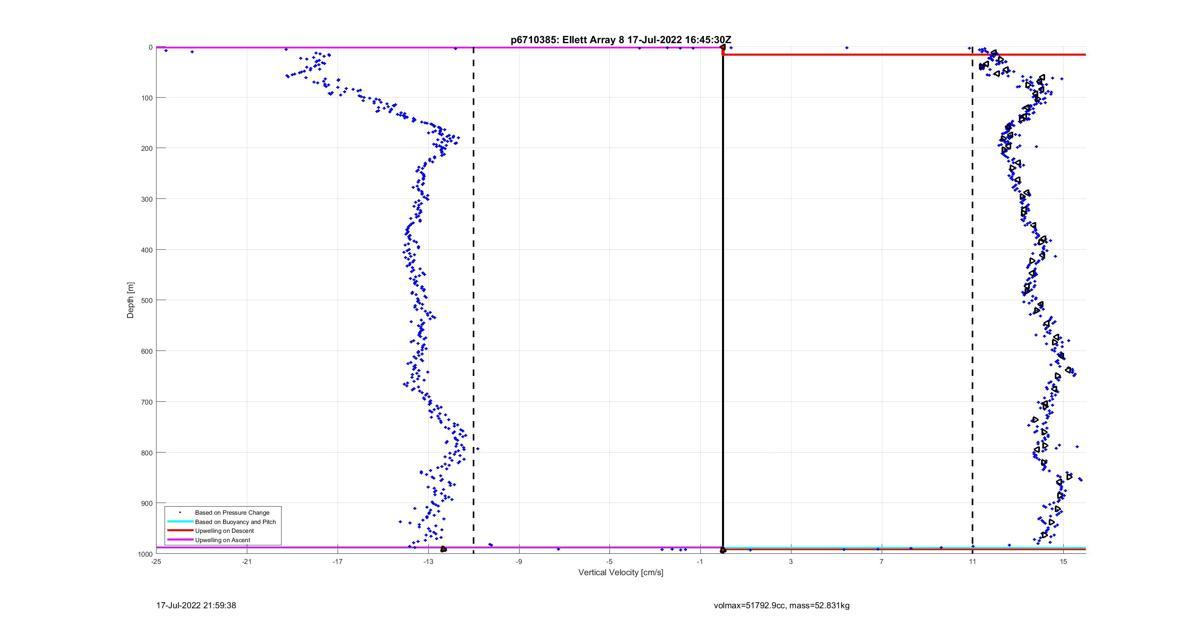Click y-axis tick label '600'
This screenshot has height=622, width=1200.
point(146,351)
